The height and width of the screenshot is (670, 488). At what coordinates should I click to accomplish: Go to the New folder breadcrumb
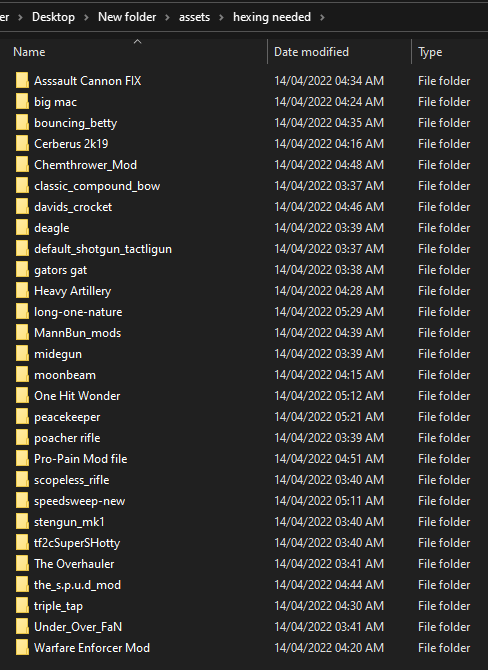[127, 17]
